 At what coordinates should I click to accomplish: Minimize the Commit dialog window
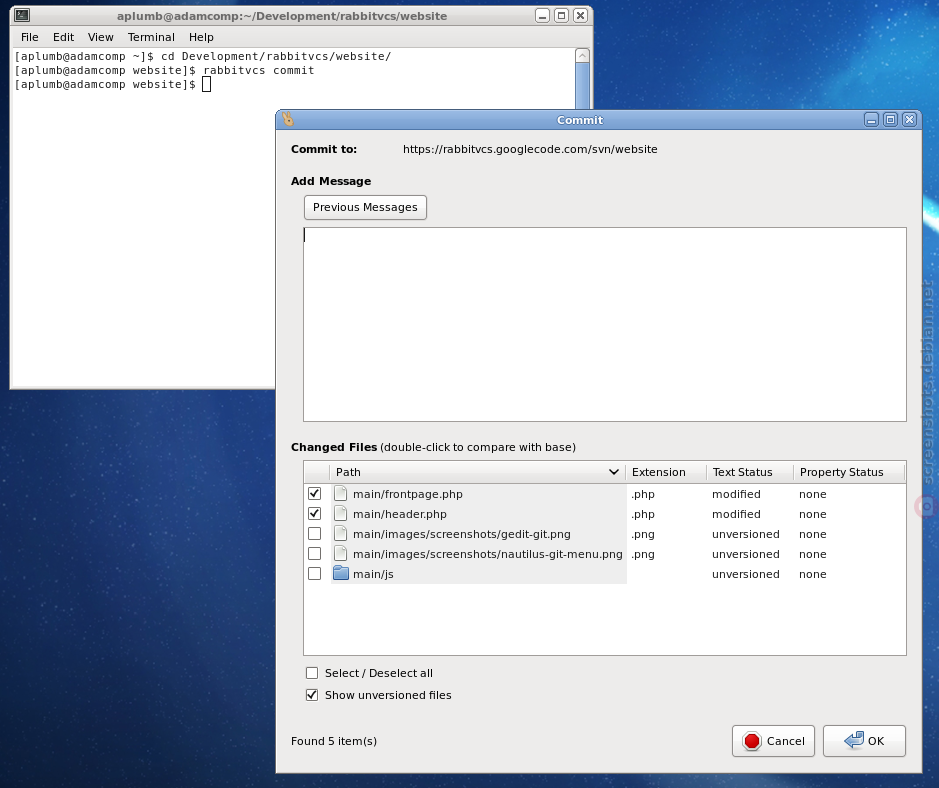pos(871,120)
